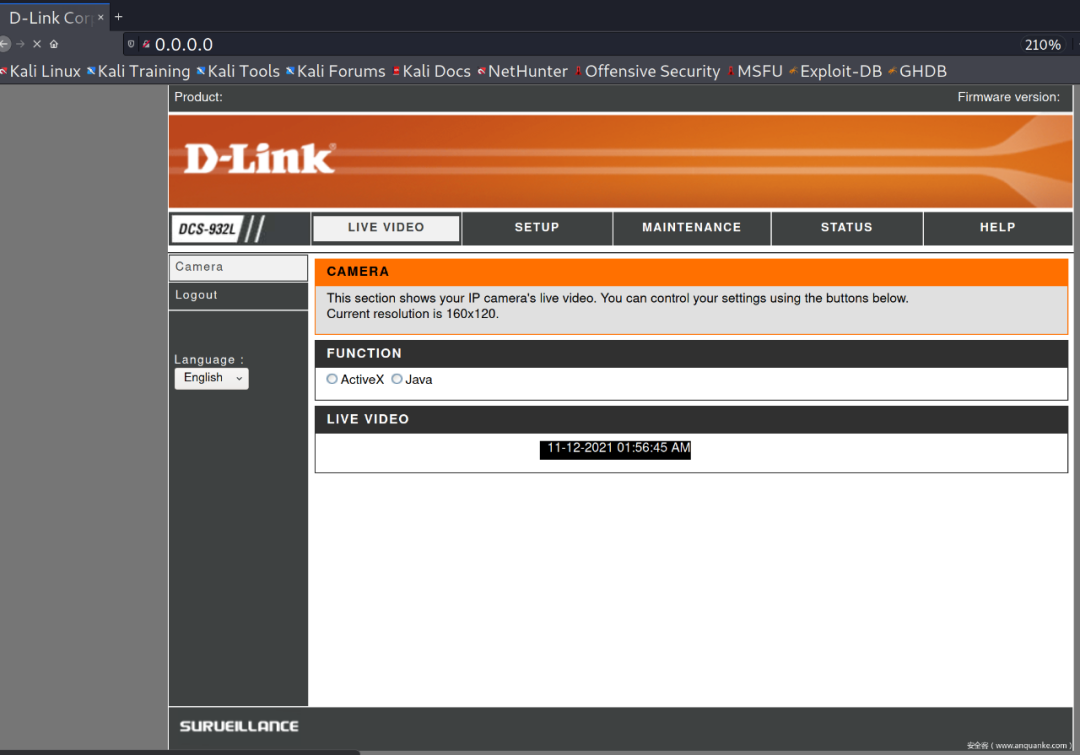Open Kali Tools bookmark
The width and height of the screenshot is (1080, 755).
(x=238, y=71)
